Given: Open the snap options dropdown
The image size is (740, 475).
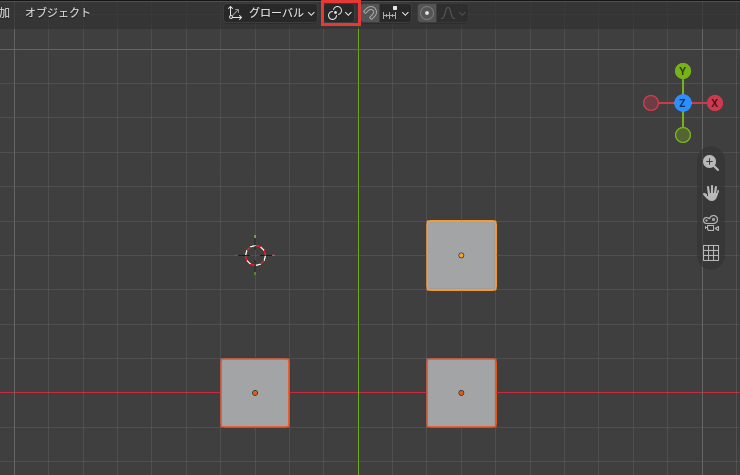Looking at the screenshot, I should 395,13.
